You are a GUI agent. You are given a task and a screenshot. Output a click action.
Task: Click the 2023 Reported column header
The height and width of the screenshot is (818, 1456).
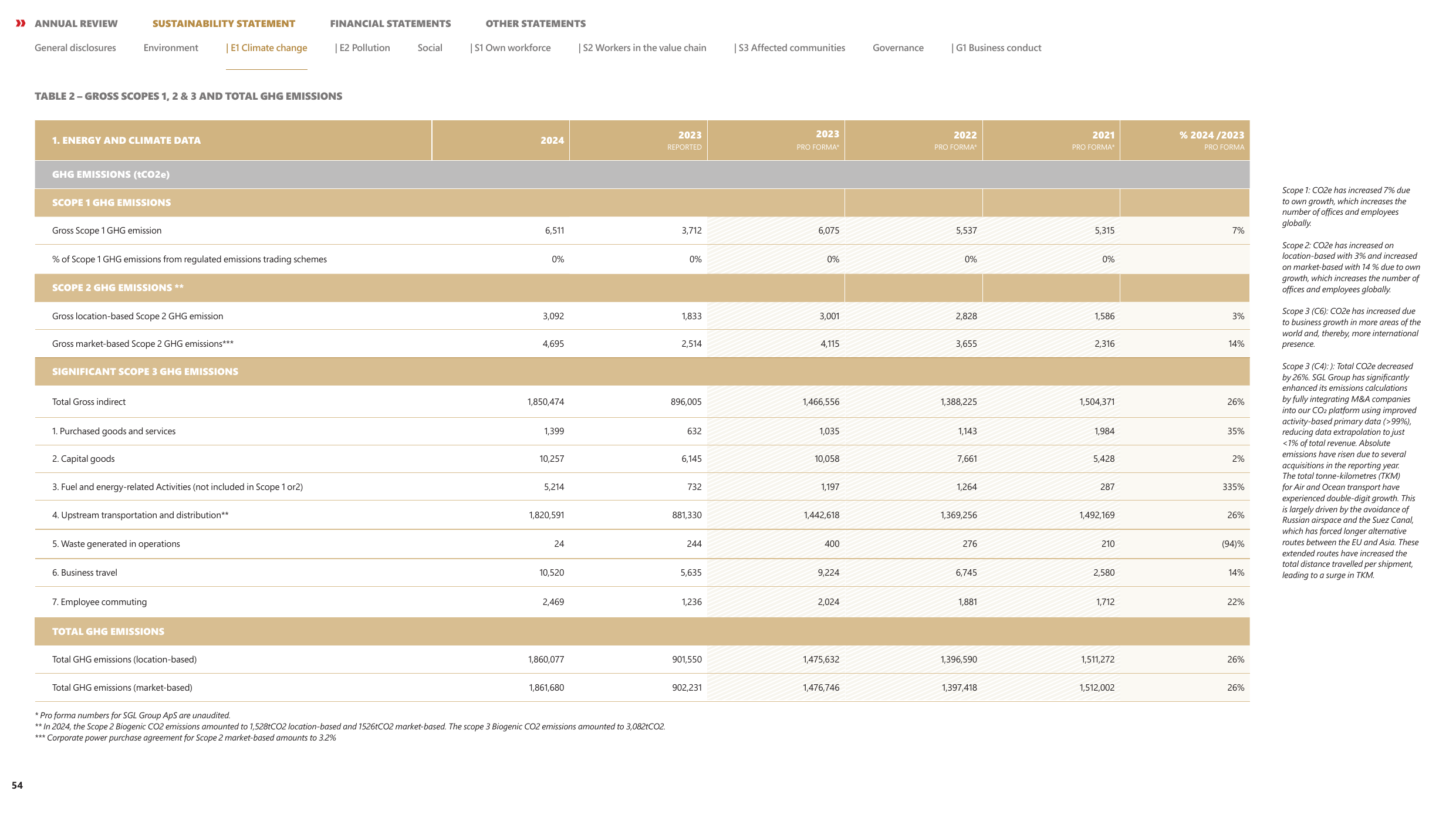point(639,141)
